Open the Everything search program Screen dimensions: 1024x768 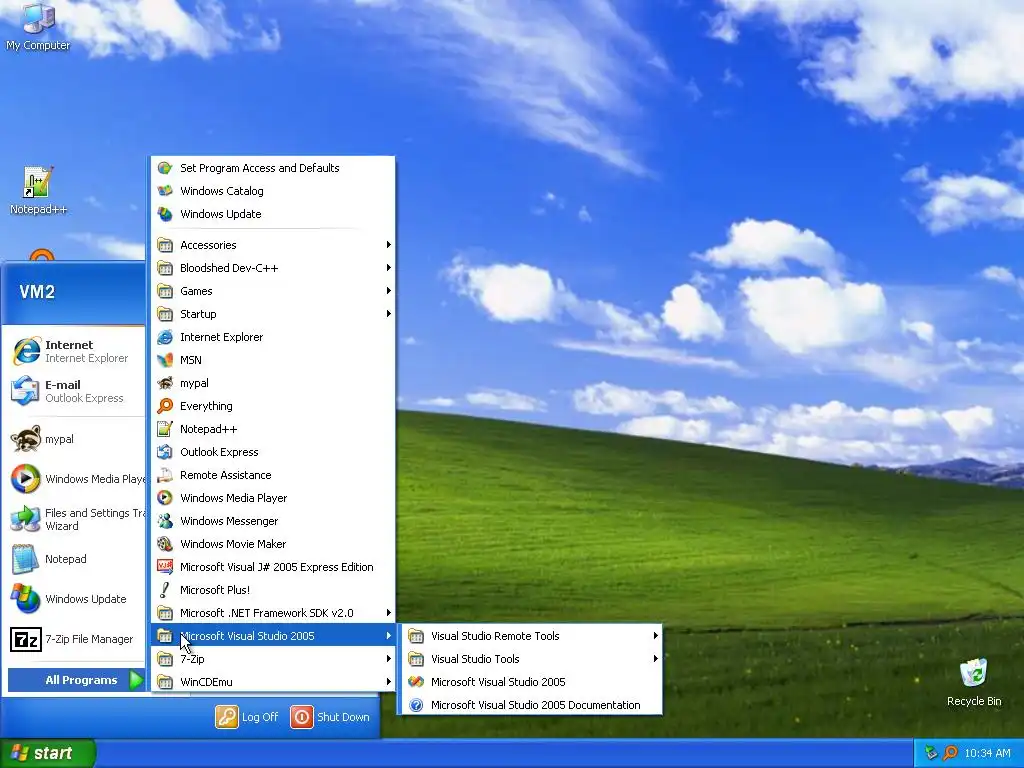click(x=273, y=406)
